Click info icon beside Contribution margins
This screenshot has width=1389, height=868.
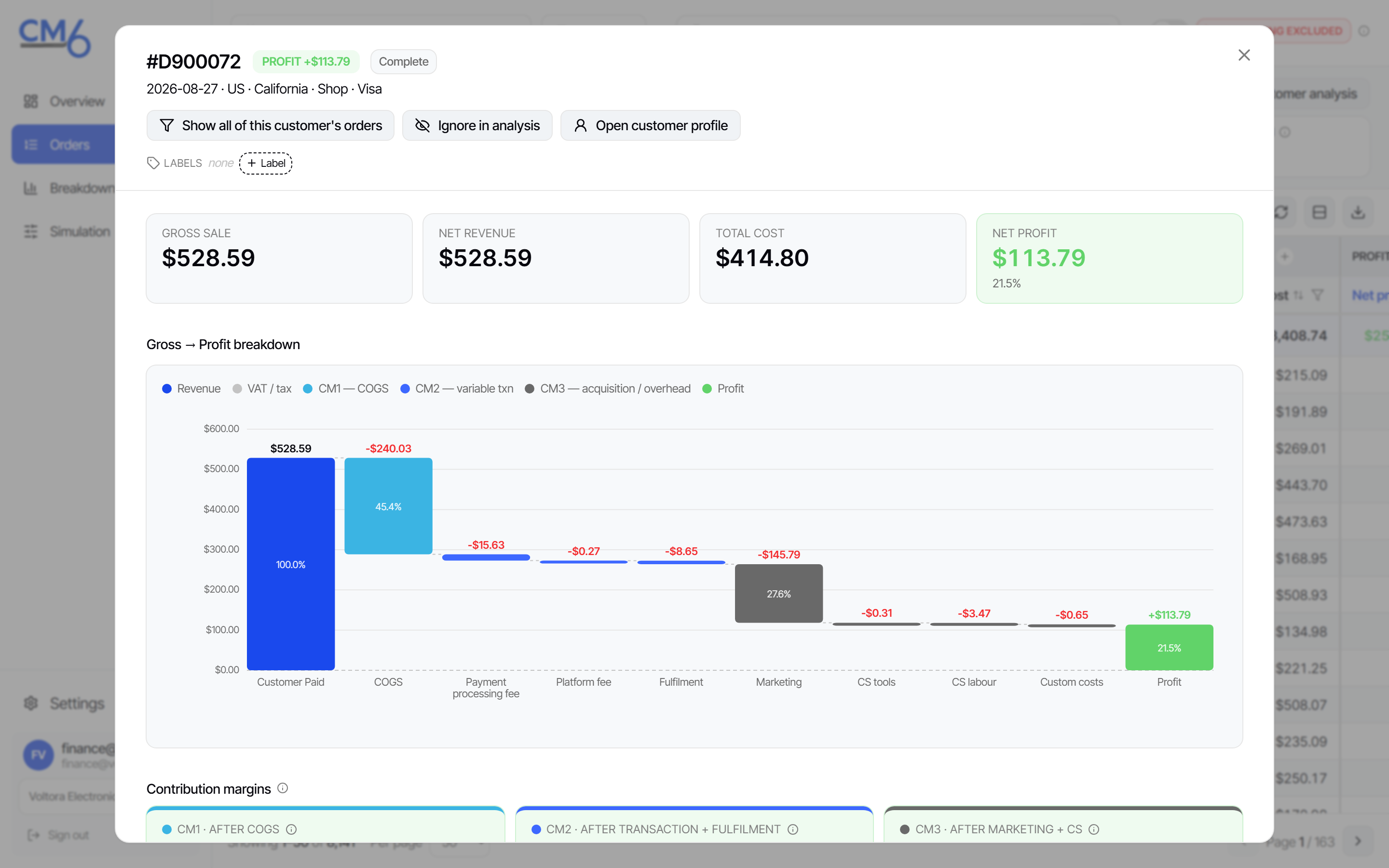pyautogui.click(x=283, y=788)
